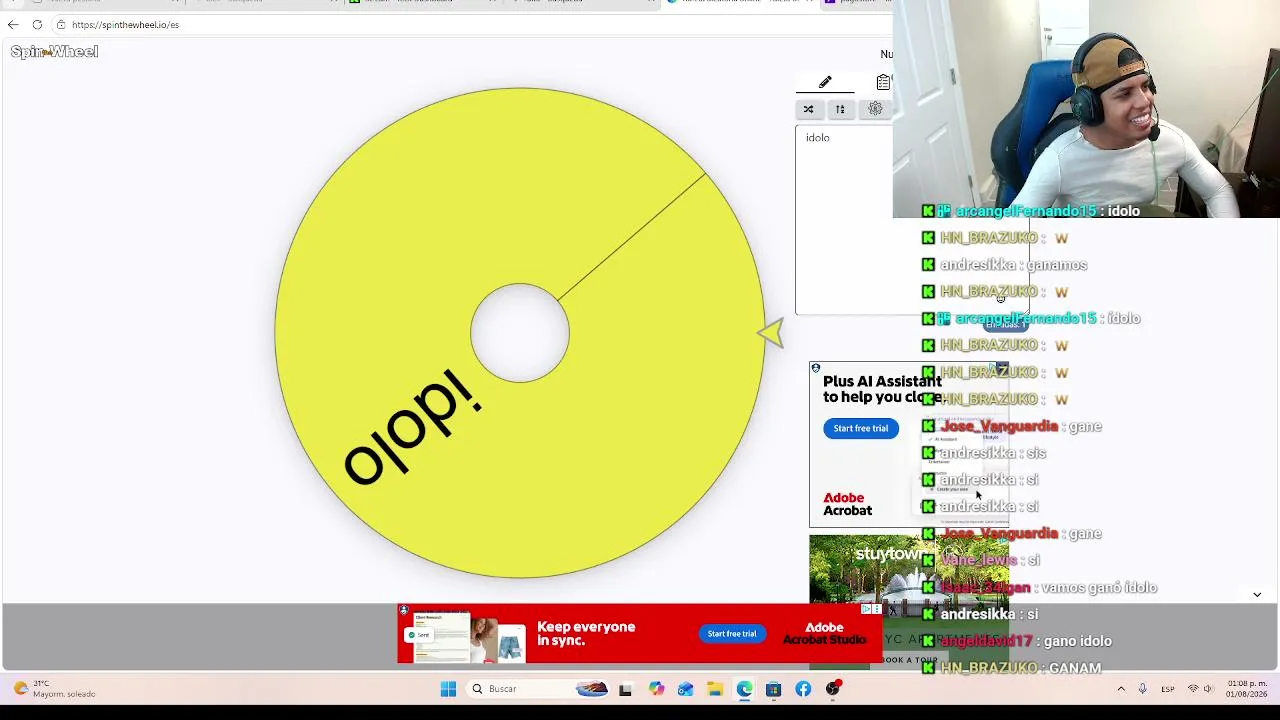Click 'Start free trial' in Adobe Acrobat sidebar ad

(x=861, y=428)
